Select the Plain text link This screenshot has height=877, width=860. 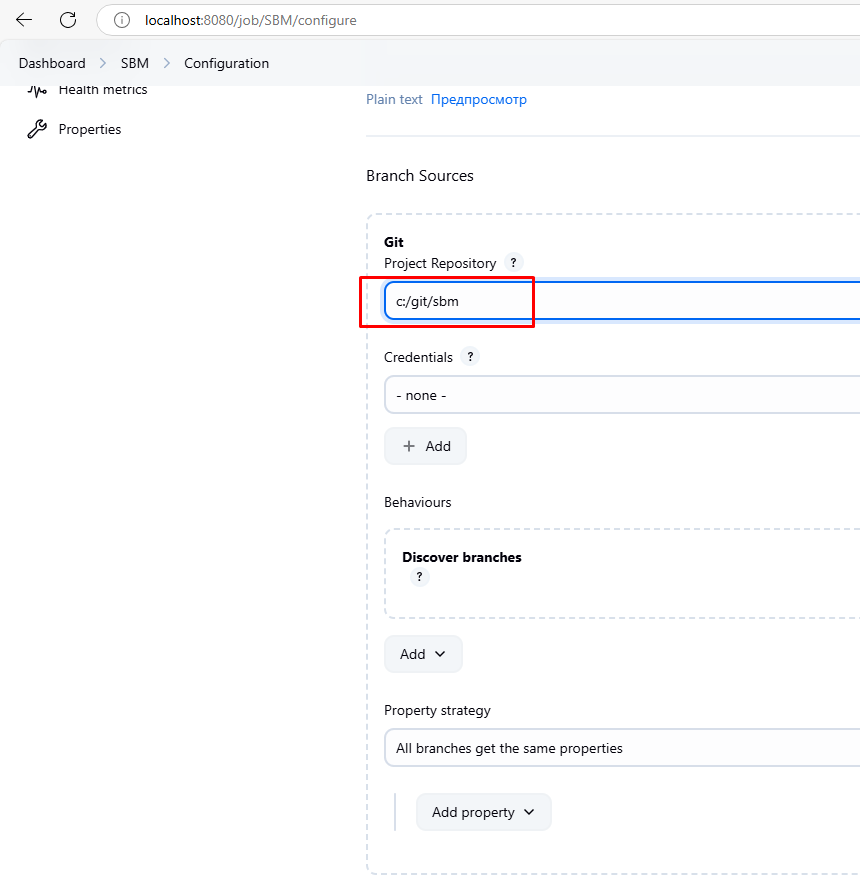pyautogui.click(x=394, y=99)
